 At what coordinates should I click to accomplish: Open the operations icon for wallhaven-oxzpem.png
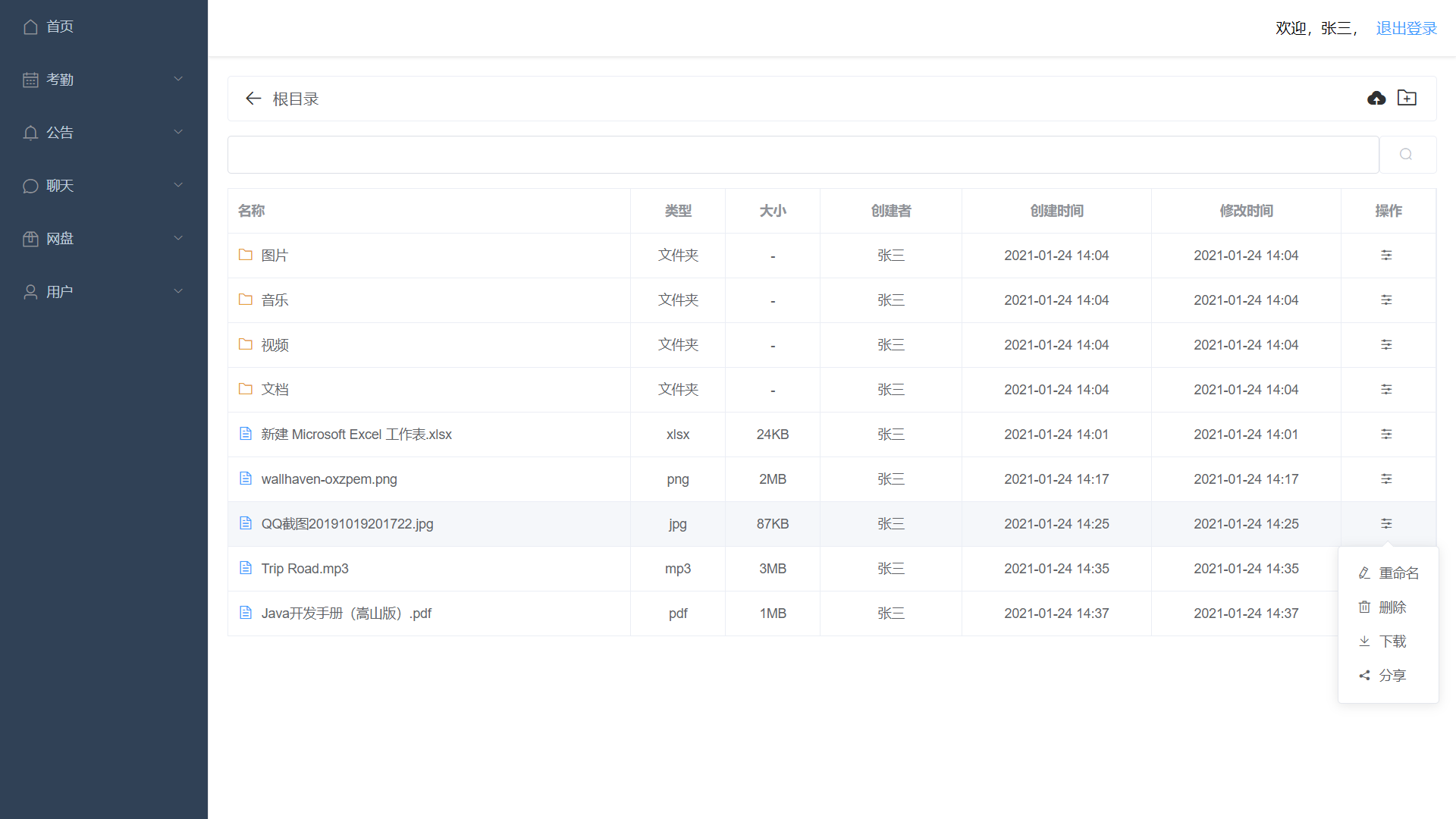click(1386, 479)
